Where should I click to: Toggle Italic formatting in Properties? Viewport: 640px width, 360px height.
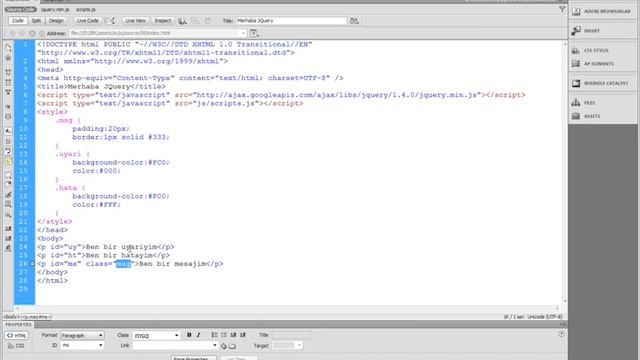click(198, 335)
